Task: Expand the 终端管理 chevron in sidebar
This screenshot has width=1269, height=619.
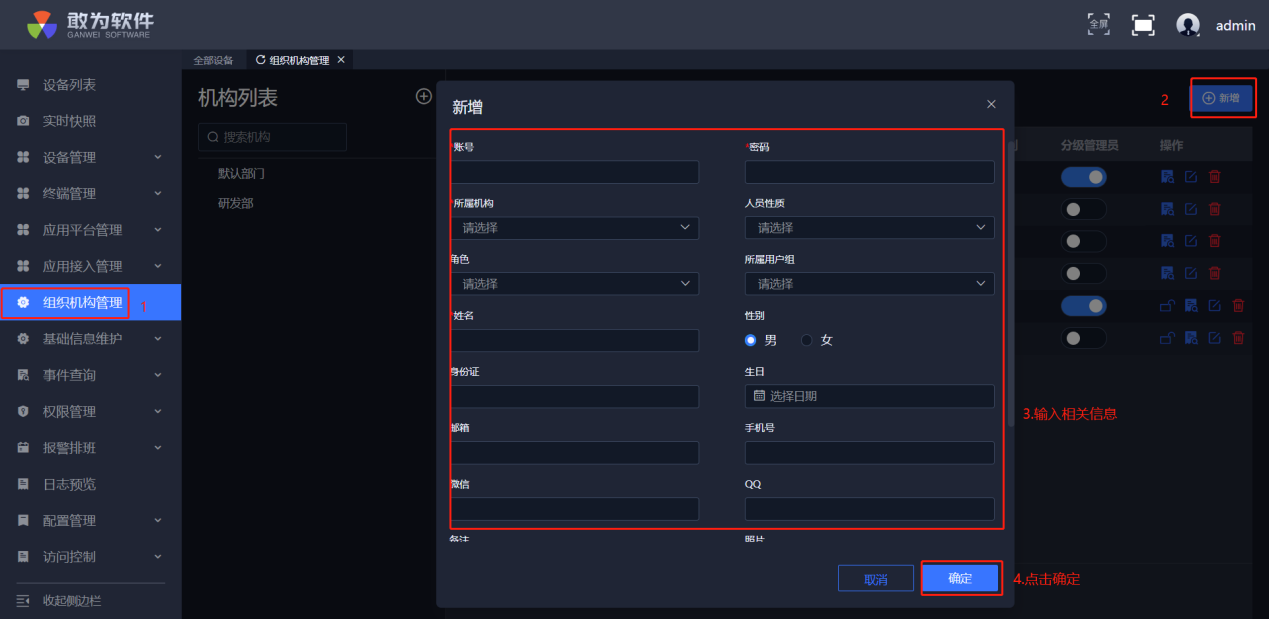Action: click(x=158, y=194)
